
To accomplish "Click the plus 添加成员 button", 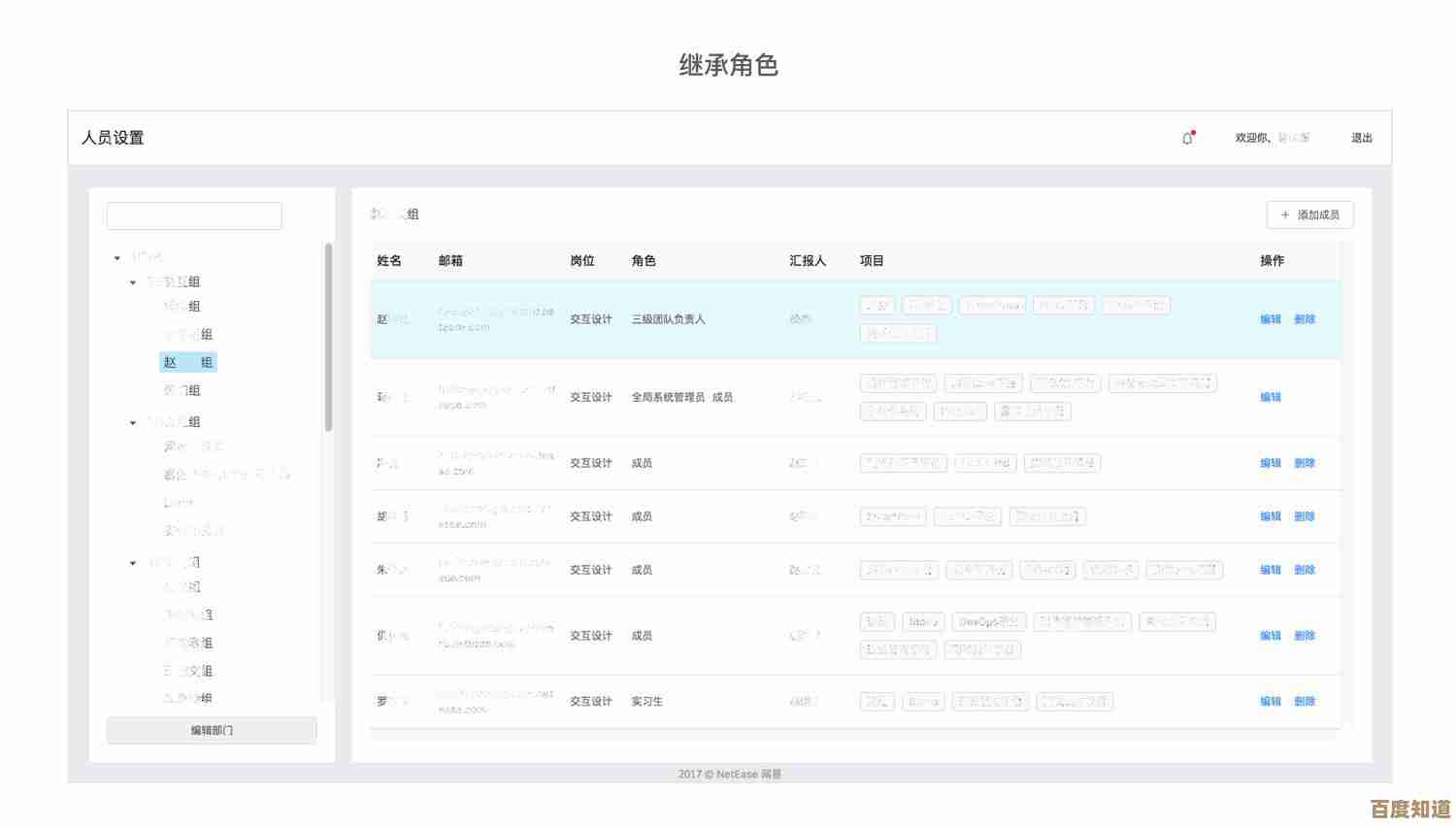I will 1309,215.
